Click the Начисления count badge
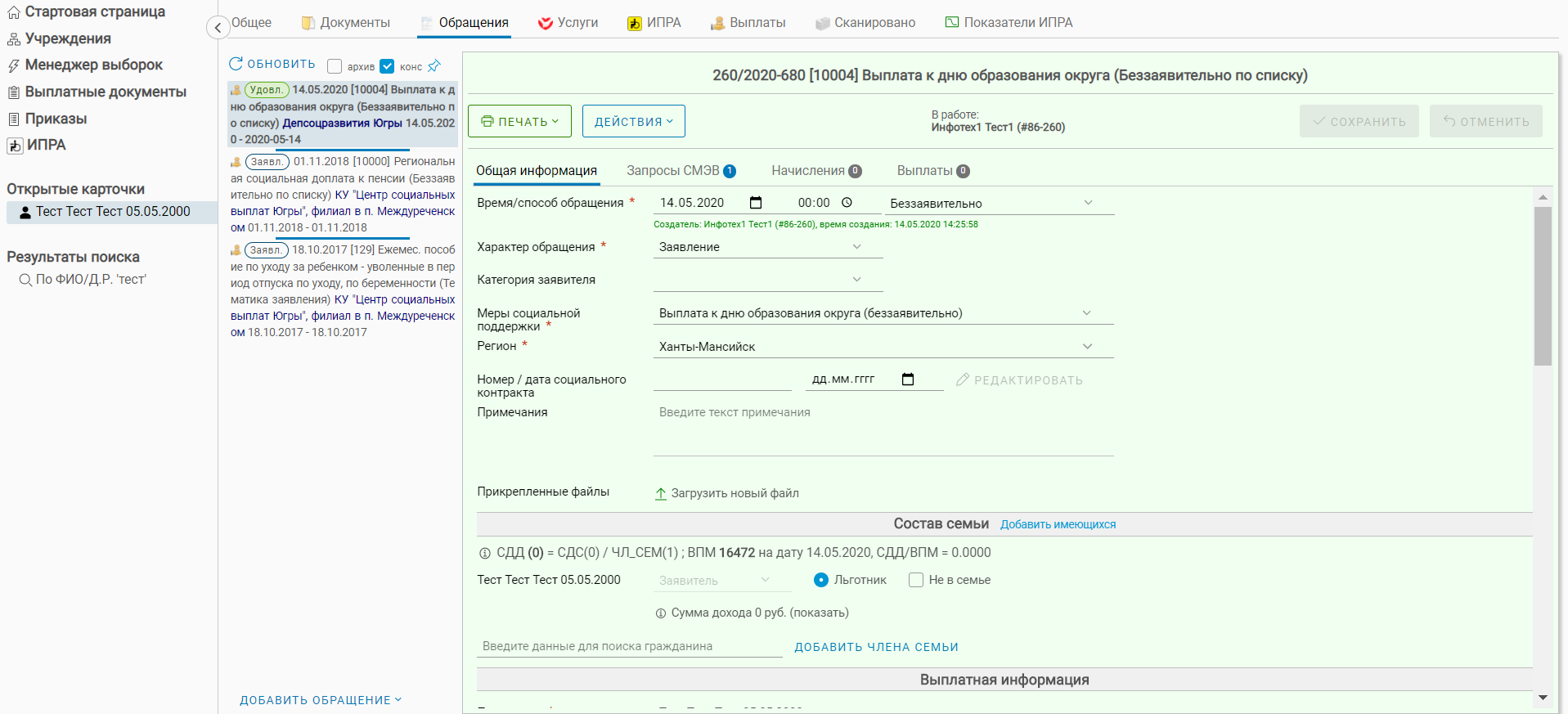This screenshot has width=1568, height=714. pos(855,171)
